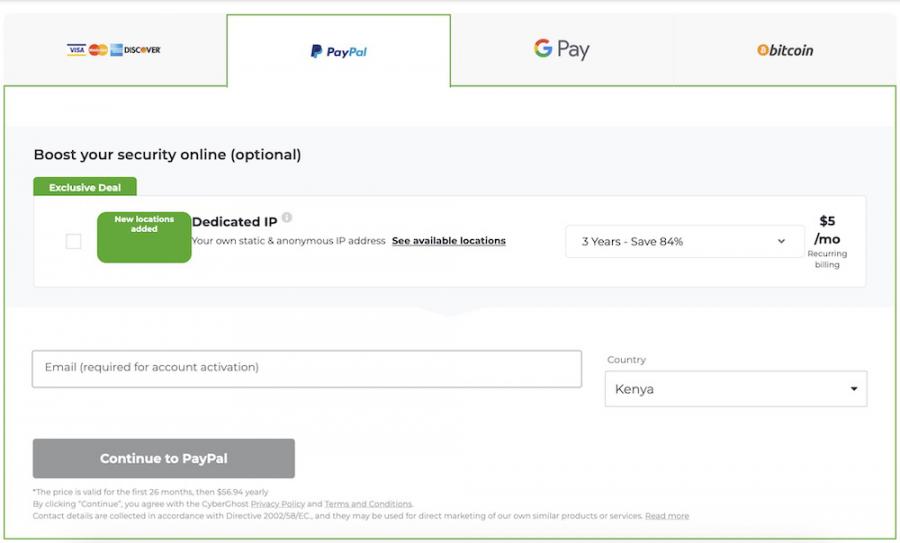The image size is (900, 543).
Task: Open the See available locations link
Action: pos(449,241)
